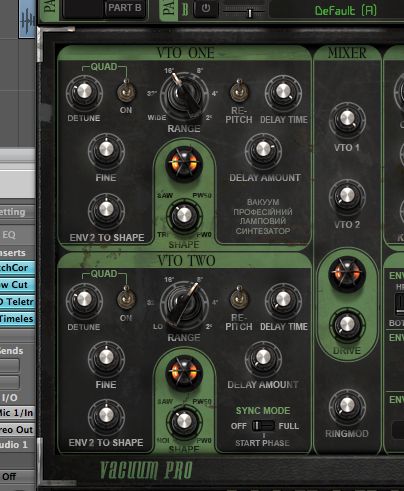Open the Mic 1/In input selector

pos(17,413)
